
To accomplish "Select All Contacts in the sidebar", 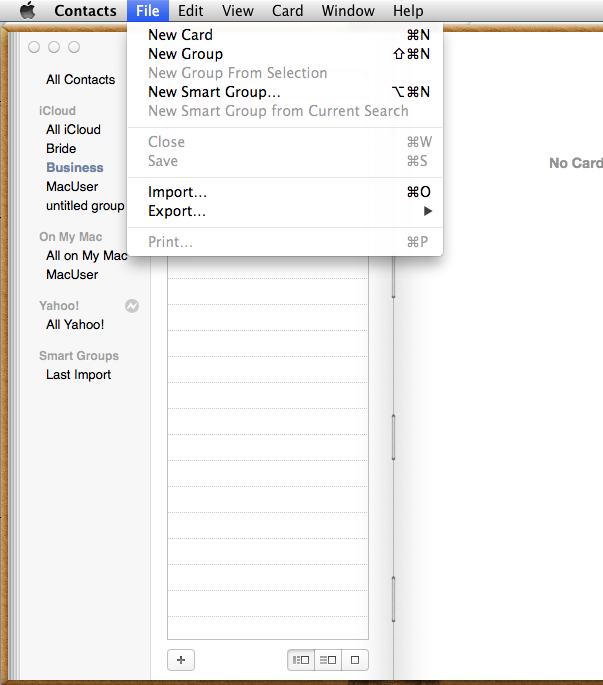I will [80, 80].
